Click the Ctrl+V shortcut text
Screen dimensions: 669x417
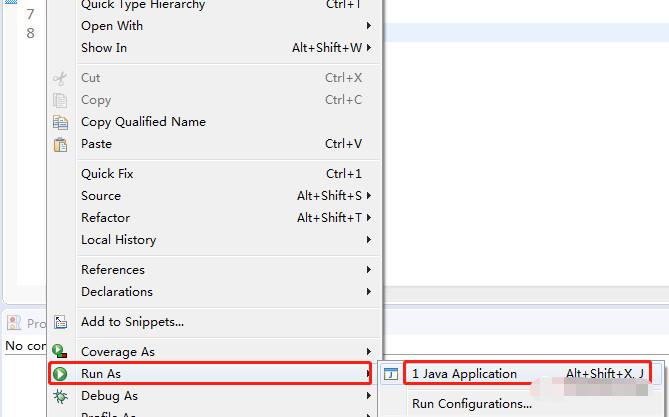point(343,144)
